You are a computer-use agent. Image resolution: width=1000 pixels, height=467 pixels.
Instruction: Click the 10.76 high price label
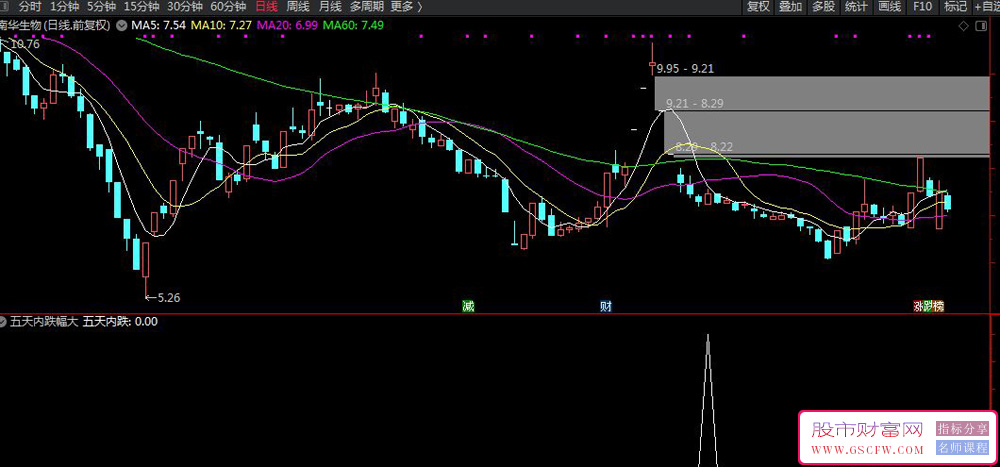click(x=25, y=44)
